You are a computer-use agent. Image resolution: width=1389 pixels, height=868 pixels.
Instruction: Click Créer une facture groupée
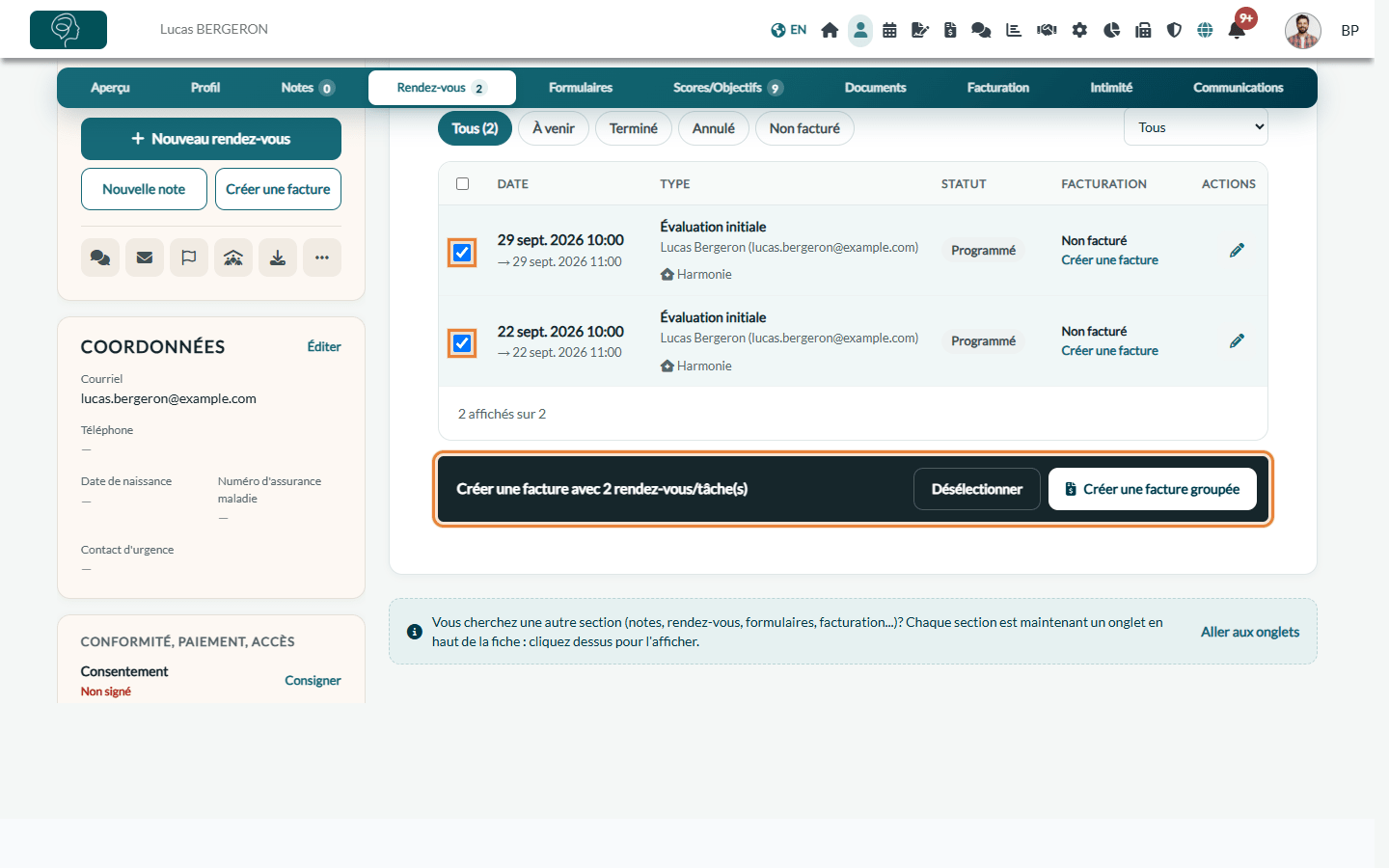coord(1153,489)
